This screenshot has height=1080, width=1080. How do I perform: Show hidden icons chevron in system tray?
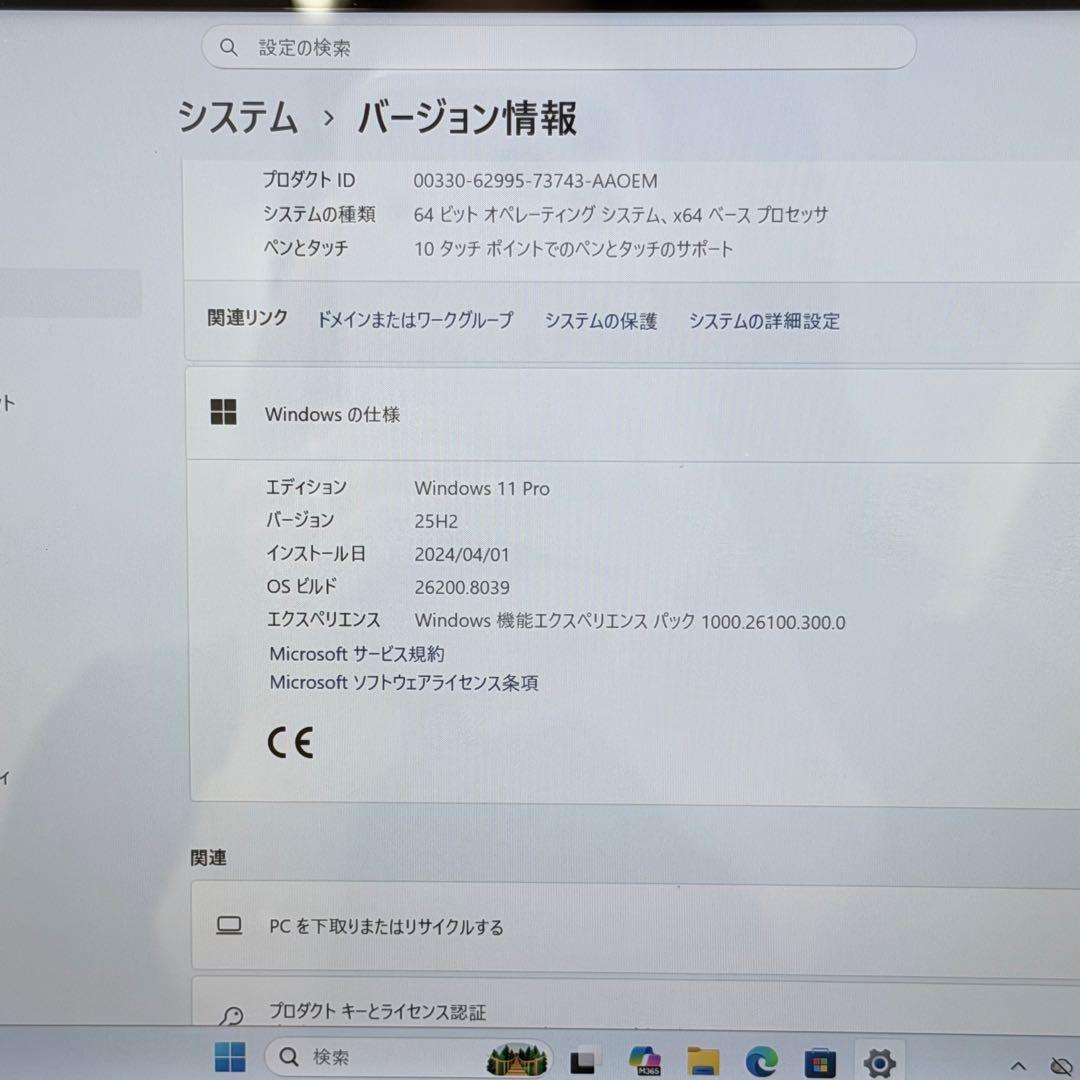tap(1018, 1066)
